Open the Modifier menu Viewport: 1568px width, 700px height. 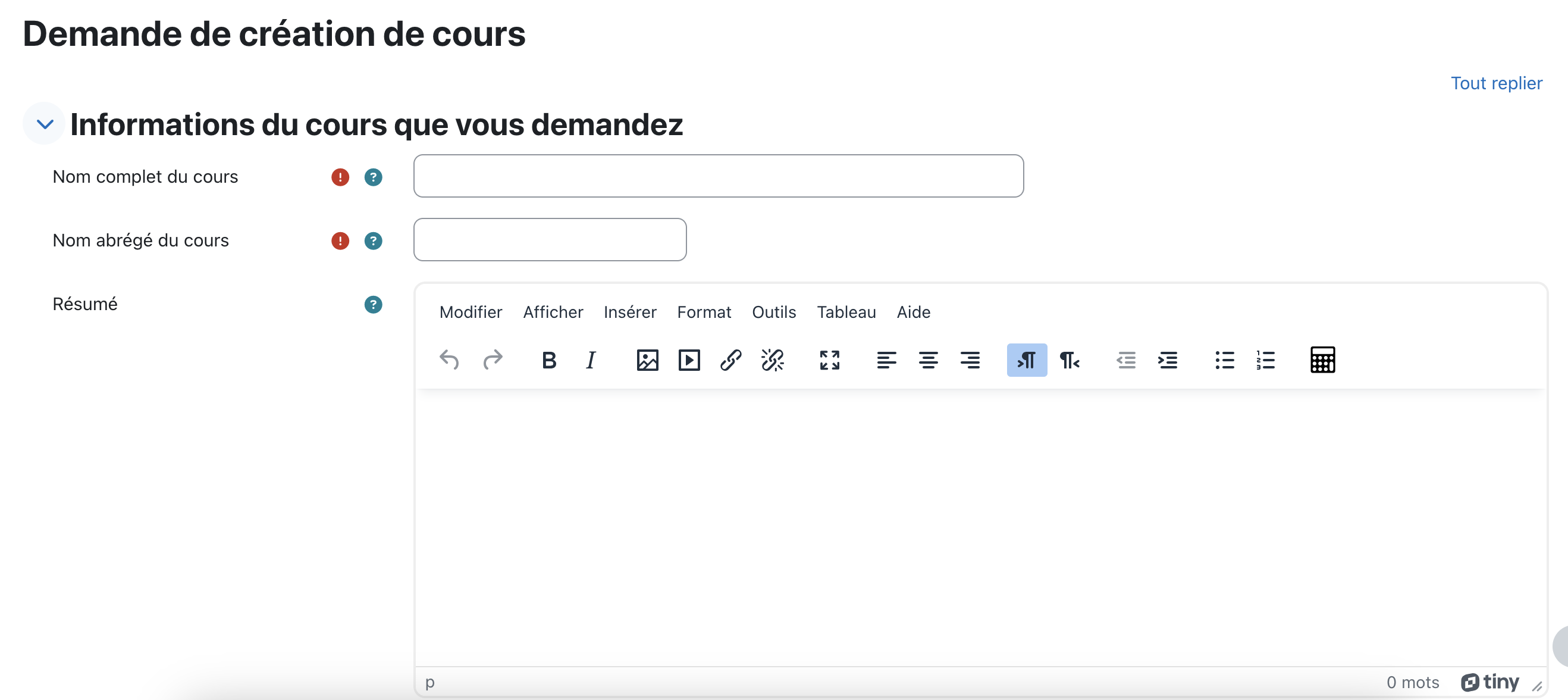471,312
